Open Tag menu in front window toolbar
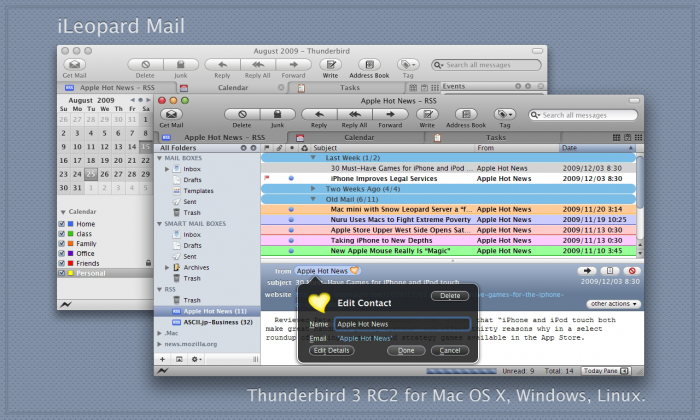The height and width of the screenshot is (420, 700). [505, 114]
